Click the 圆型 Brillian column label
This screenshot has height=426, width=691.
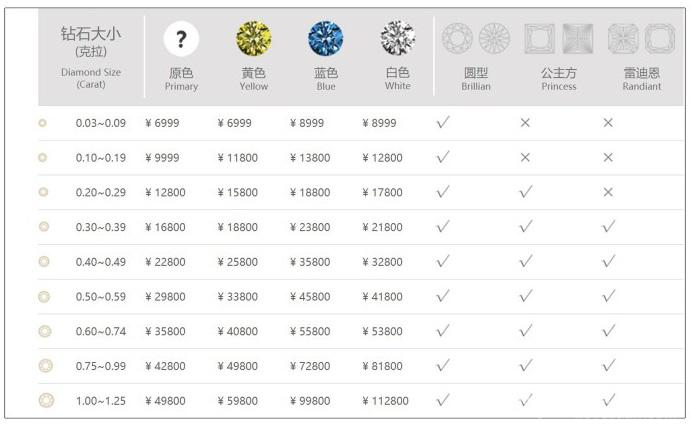[476, 79]
